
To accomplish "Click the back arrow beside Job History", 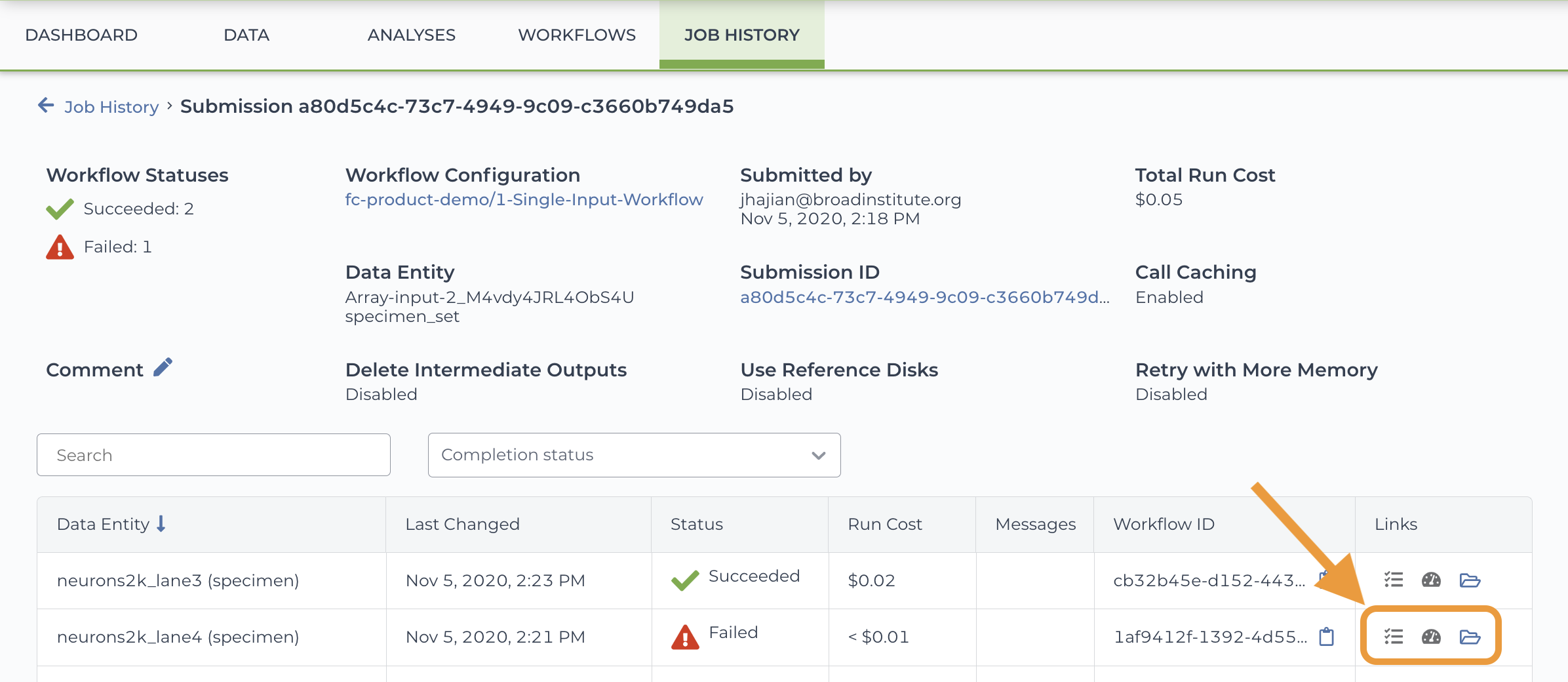I will point(46,105).
